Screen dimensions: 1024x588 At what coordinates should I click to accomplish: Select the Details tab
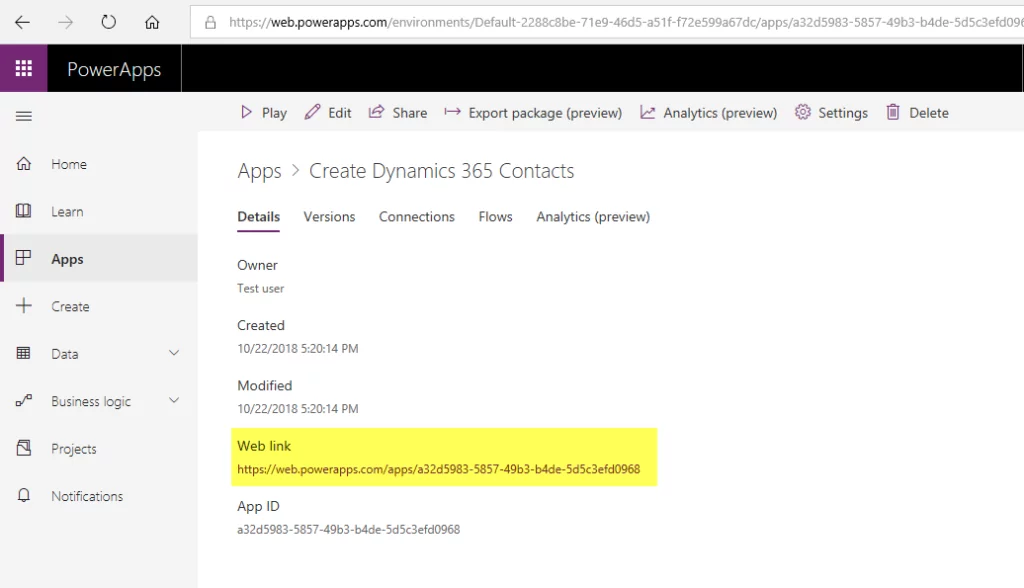(259, 217)
